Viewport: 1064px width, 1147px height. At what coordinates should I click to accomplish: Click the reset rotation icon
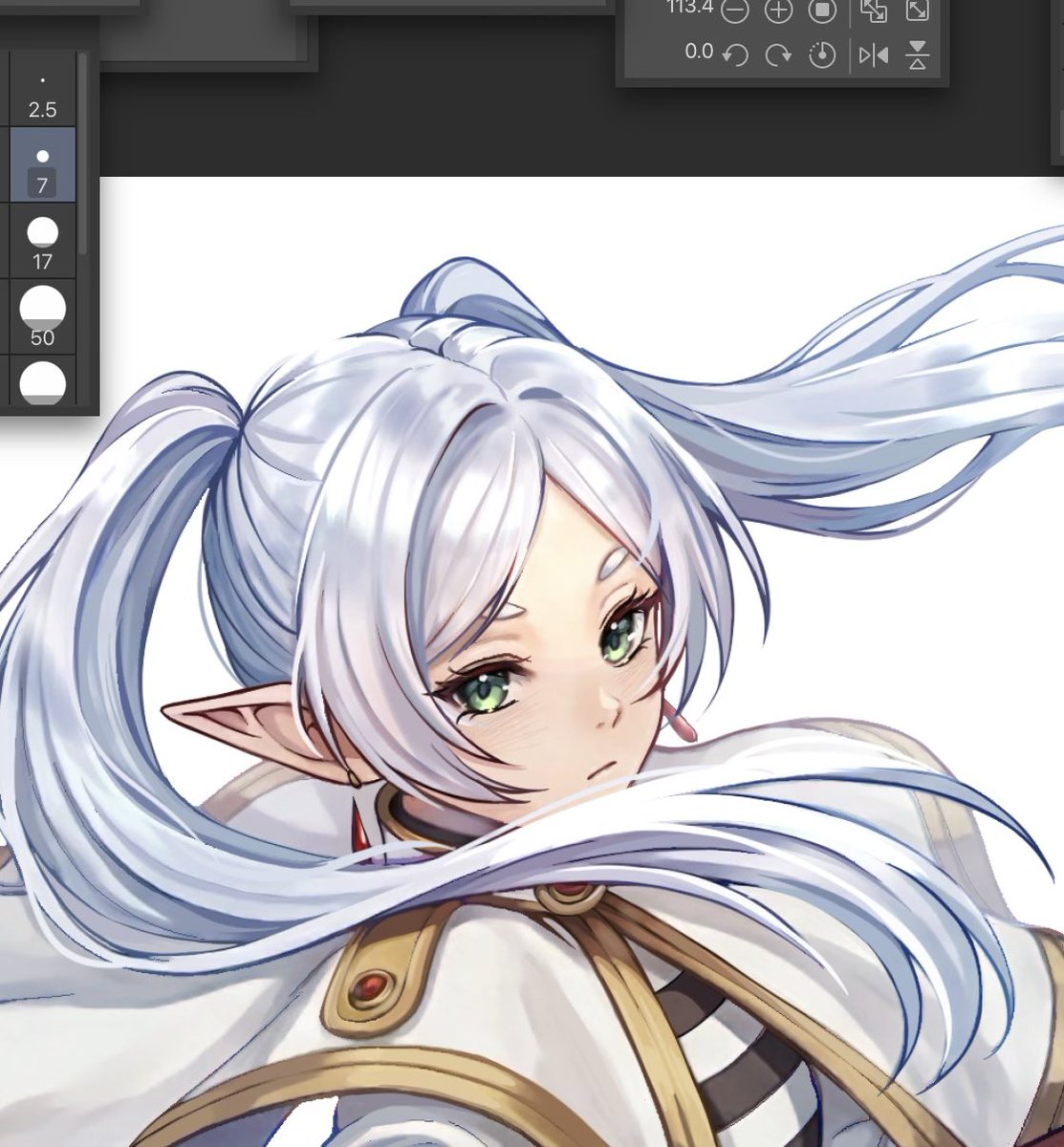(x=822, y=55)
